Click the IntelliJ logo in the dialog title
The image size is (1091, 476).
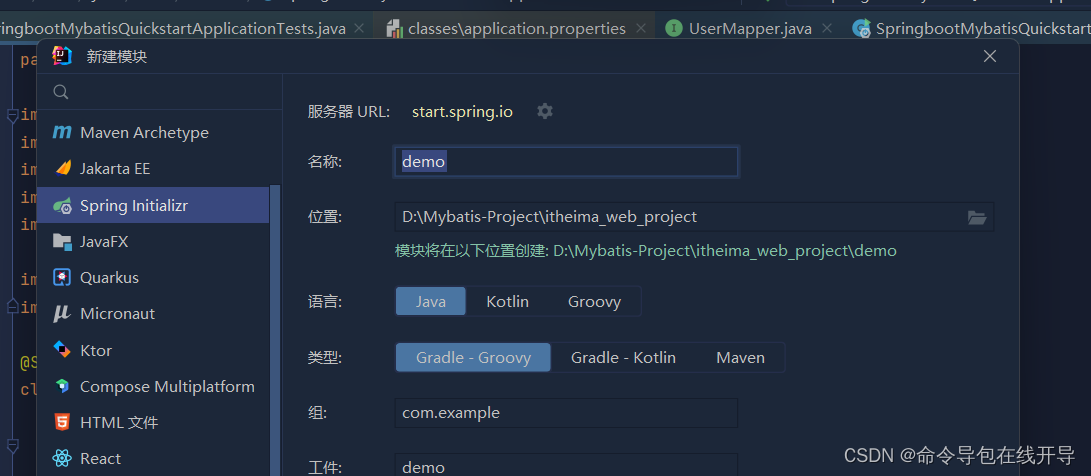[x=63, y=56]
